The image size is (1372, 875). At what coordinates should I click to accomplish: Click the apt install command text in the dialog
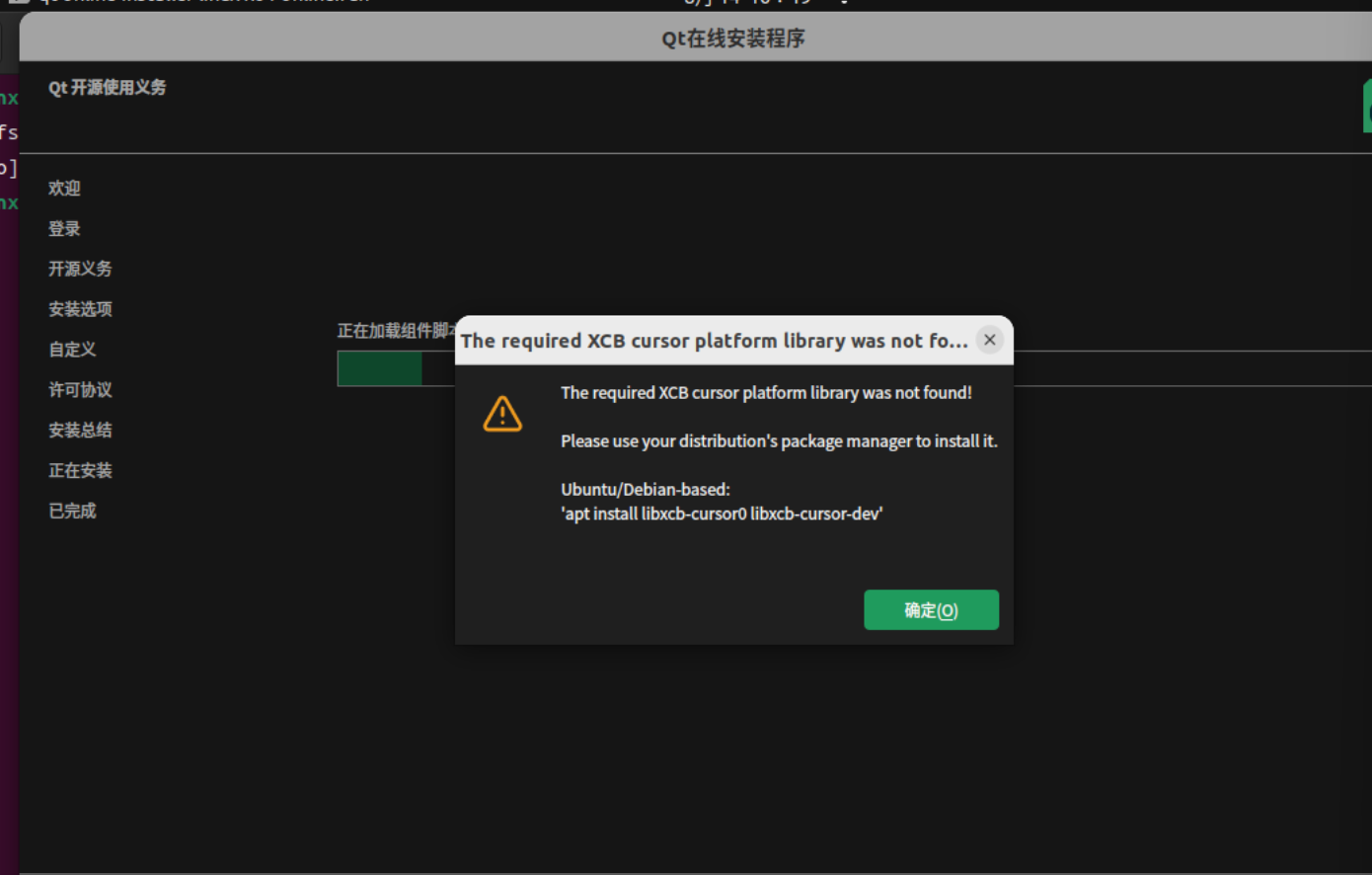[x=722, y=514]
